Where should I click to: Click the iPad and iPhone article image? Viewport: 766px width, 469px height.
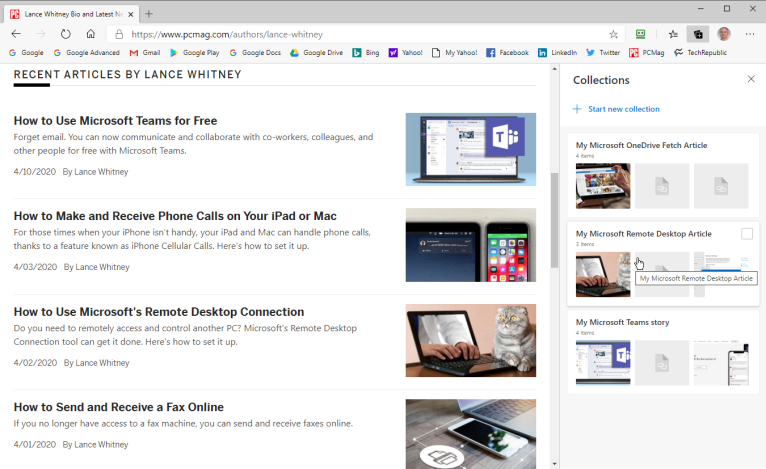point(470,245)
